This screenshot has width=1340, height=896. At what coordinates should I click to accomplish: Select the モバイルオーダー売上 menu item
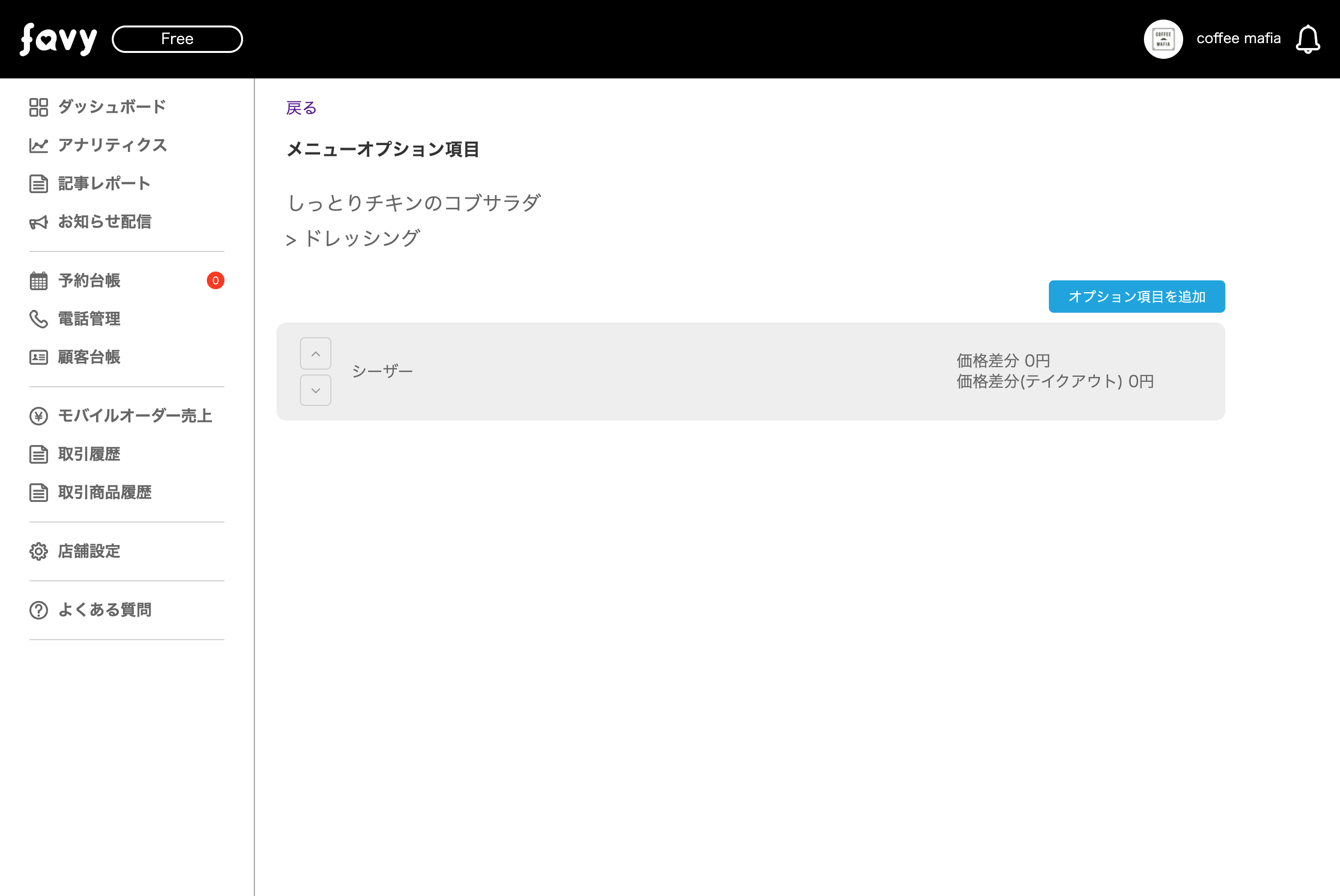click(x=134, y=416)
